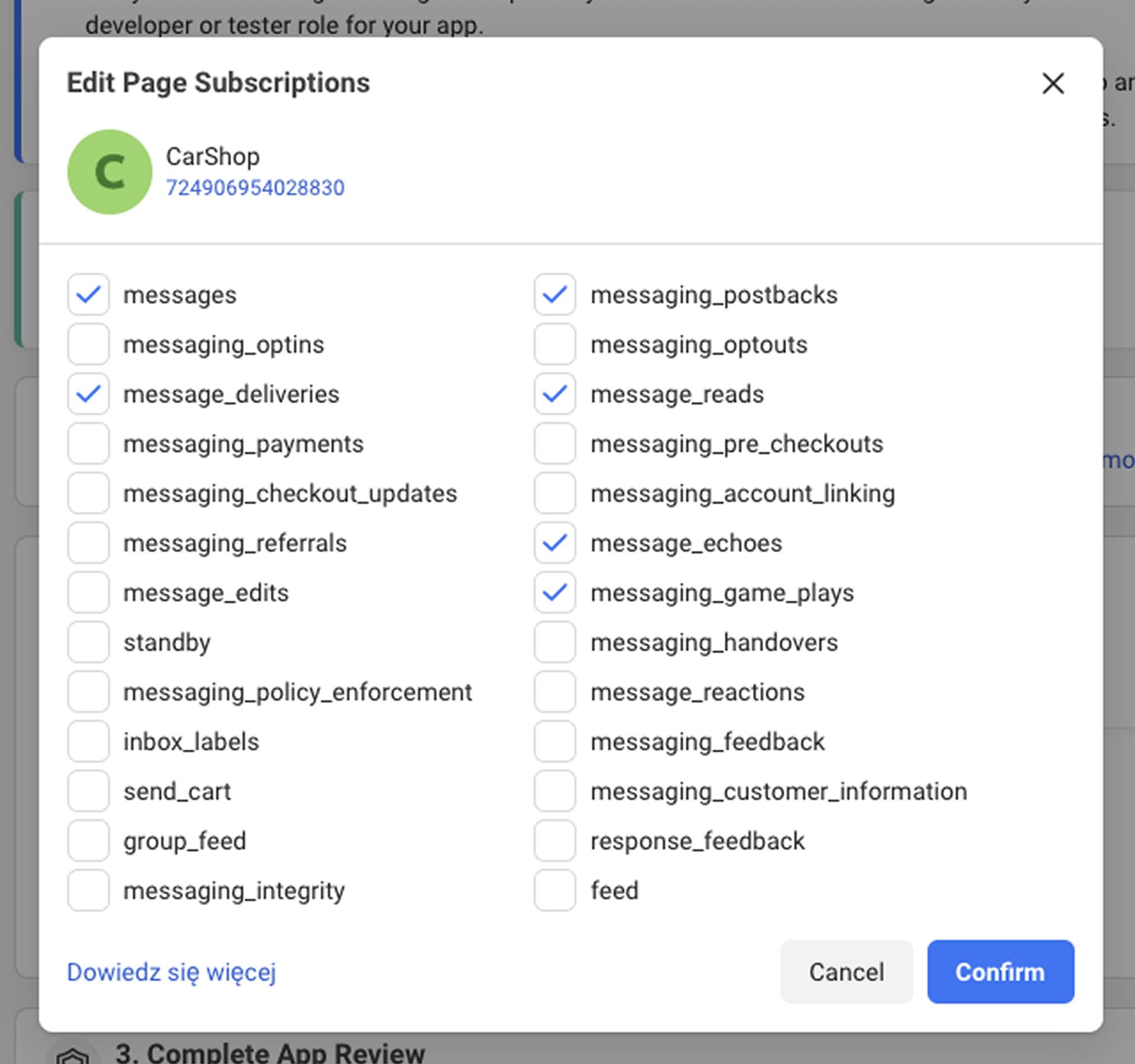
Task: Enable the feed checkbox
Action: pos(555,890)
